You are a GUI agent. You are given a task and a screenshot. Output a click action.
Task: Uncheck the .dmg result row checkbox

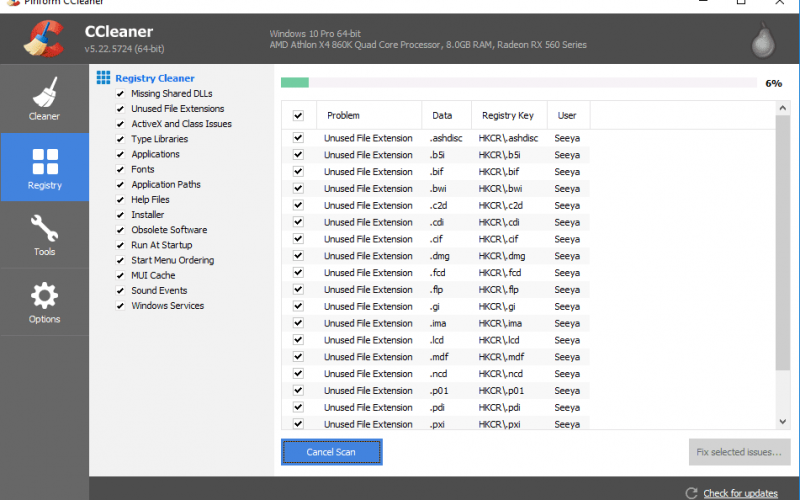[x=298, y=256]
